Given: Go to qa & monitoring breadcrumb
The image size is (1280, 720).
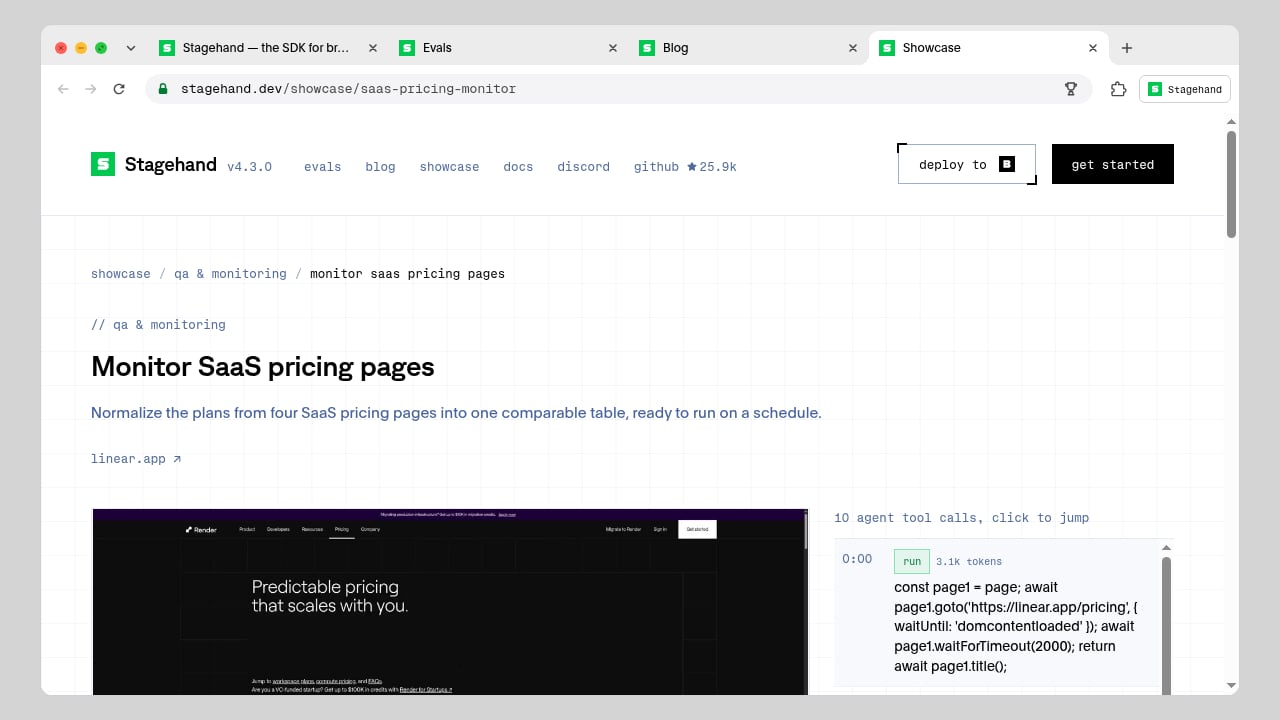Looking at the screenshot, I should click(x=230, y=274).
